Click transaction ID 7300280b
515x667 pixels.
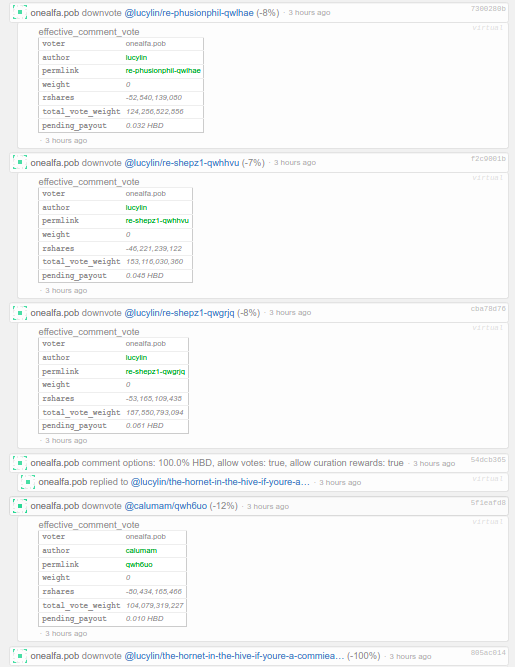tap(488, 9)
